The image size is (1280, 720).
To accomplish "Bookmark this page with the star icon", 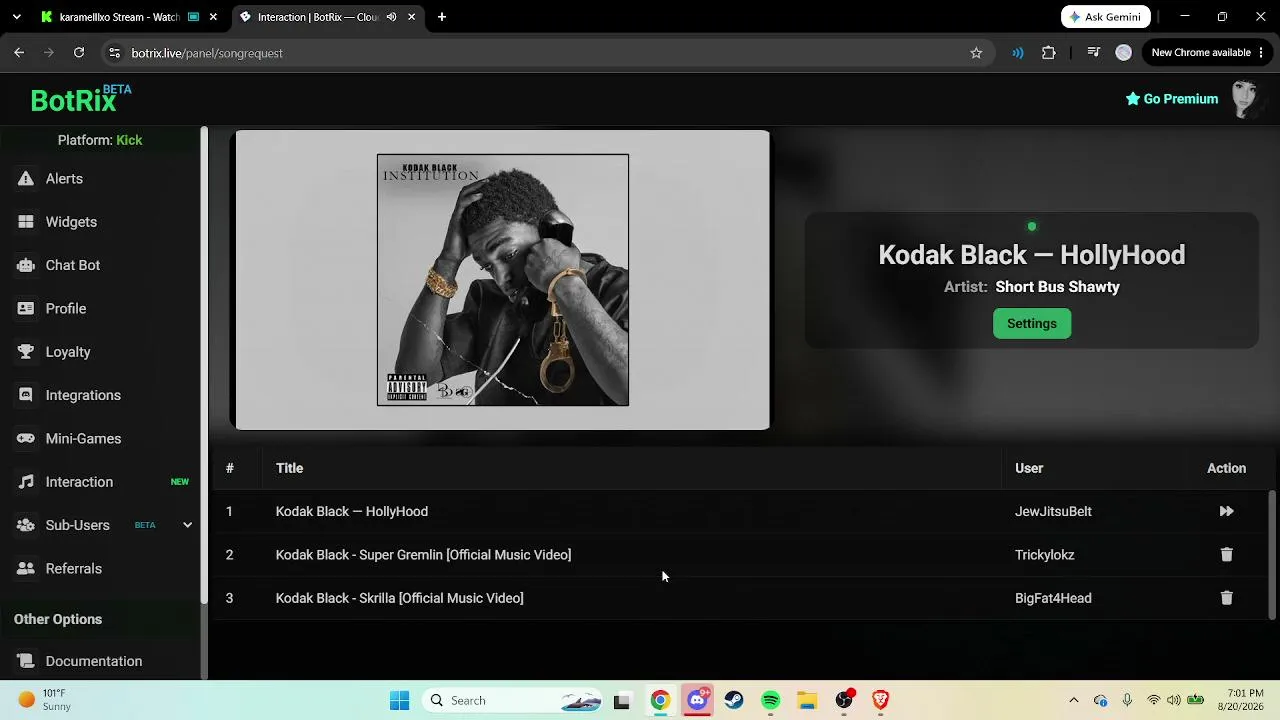I will (976, 53).
